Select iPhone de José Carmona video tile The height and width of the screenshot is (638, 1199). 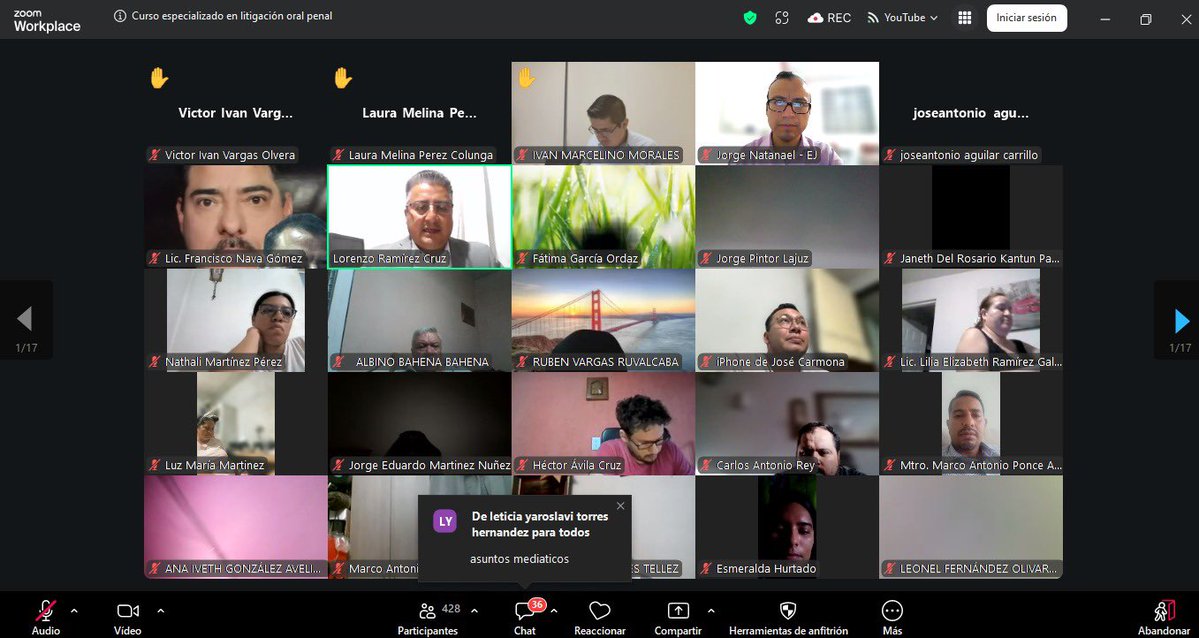click(787, 320)
